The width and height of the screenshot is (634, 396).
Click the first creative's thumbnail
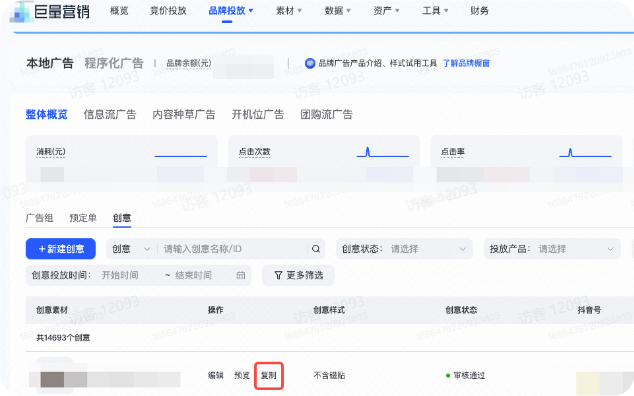[55, 375]
